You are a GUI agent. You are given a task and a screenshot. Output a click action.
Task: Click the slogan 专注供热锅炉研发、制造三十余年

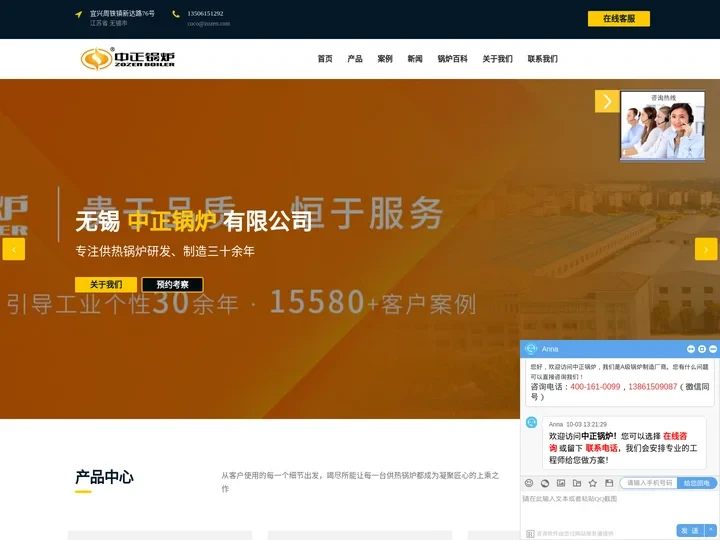pos(165,251)
